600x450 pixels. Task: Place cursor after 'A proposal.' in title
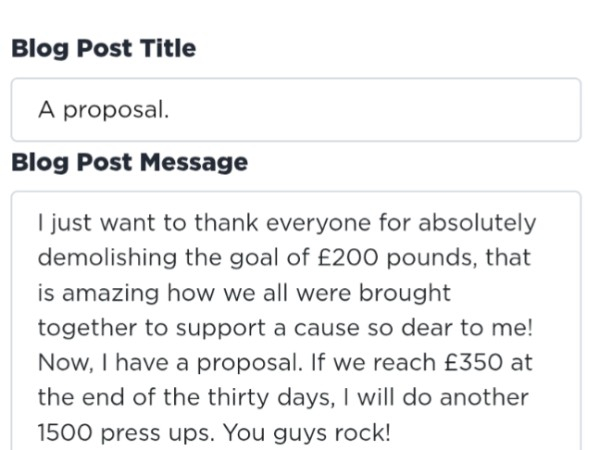tap(170, 110)
